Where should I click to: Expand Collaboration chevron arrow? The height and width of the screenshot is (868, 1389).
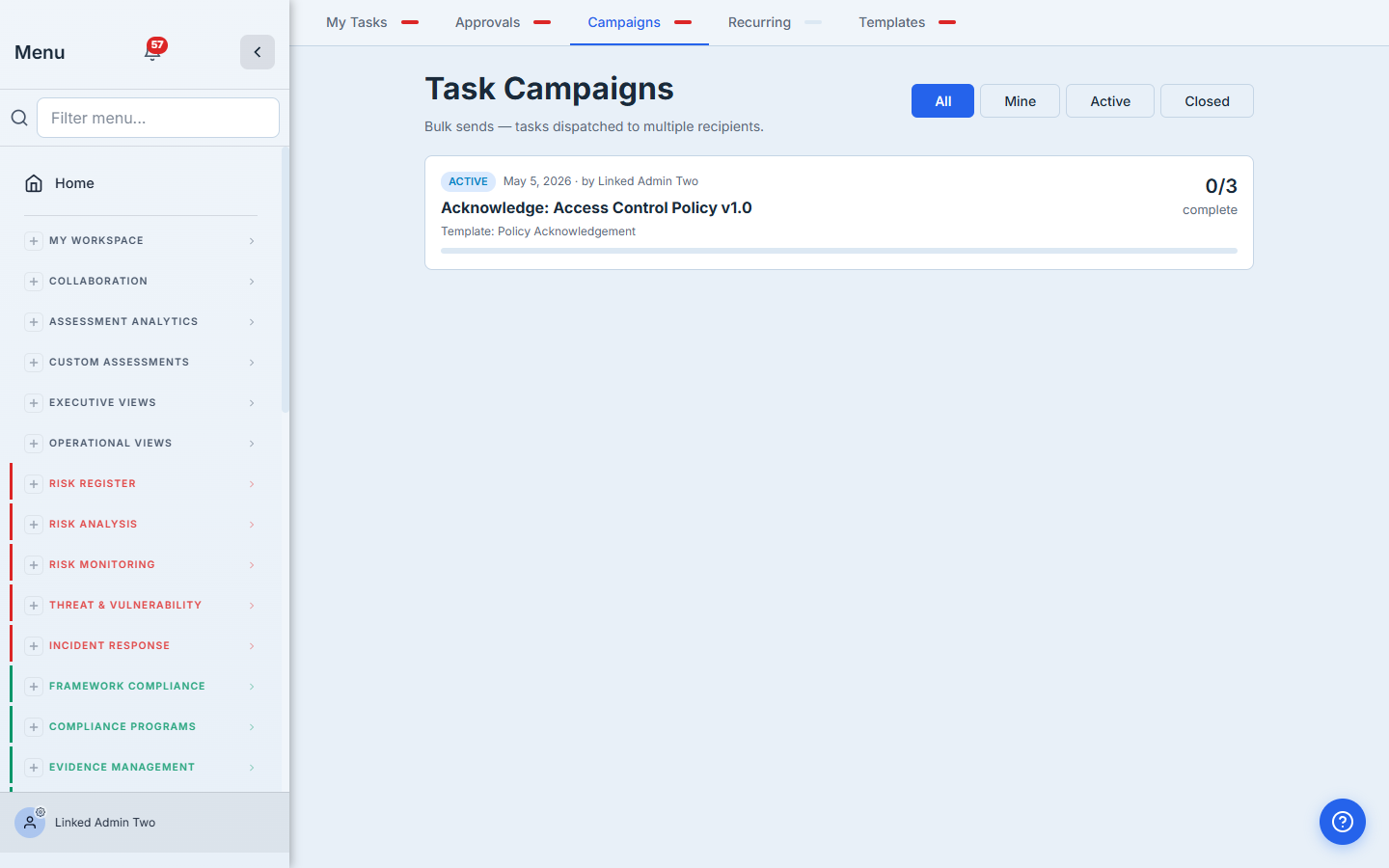coord(252,282)
